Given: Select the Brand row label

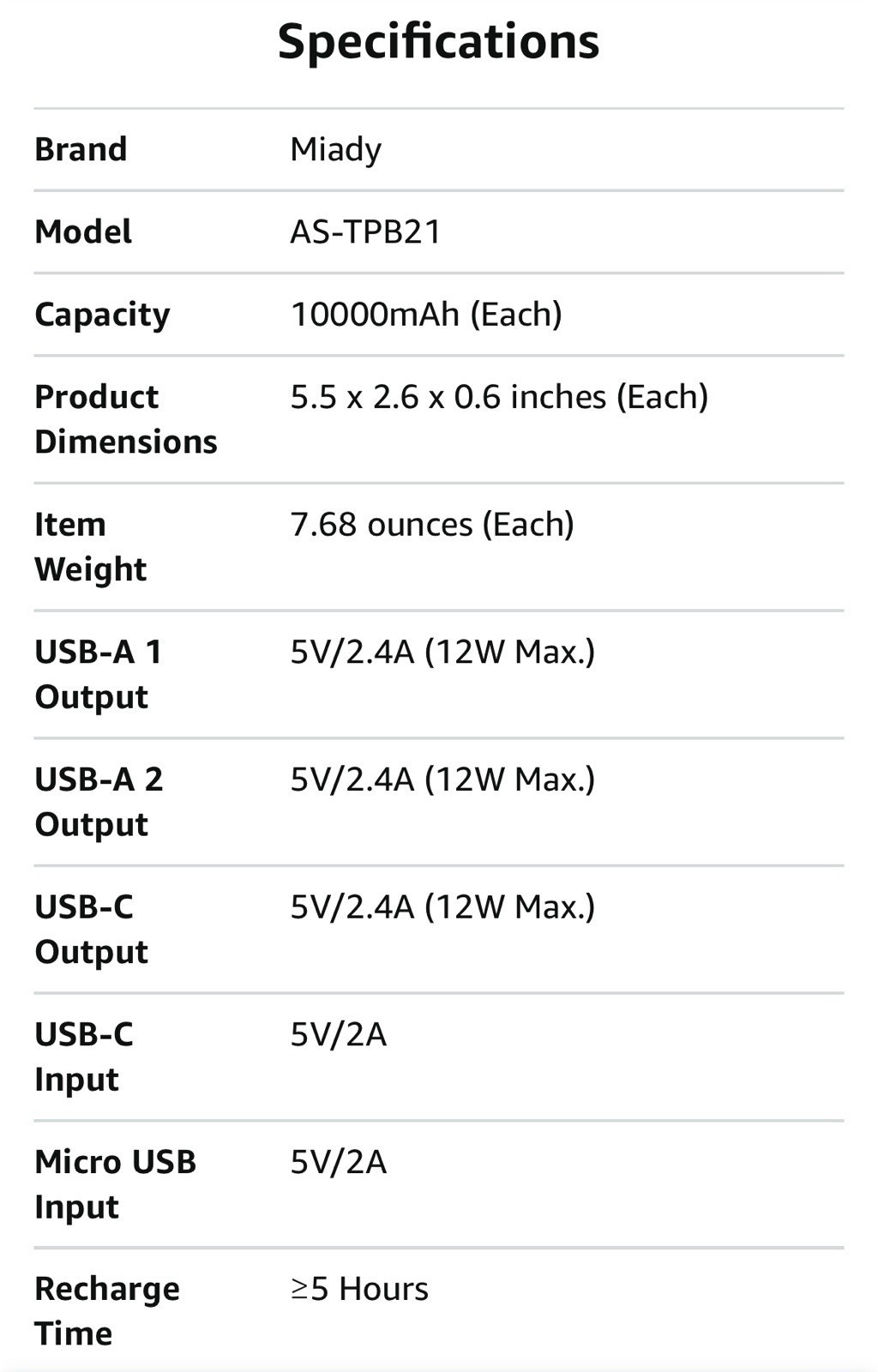Looking at the screenshot, I should tap(81, 149).
